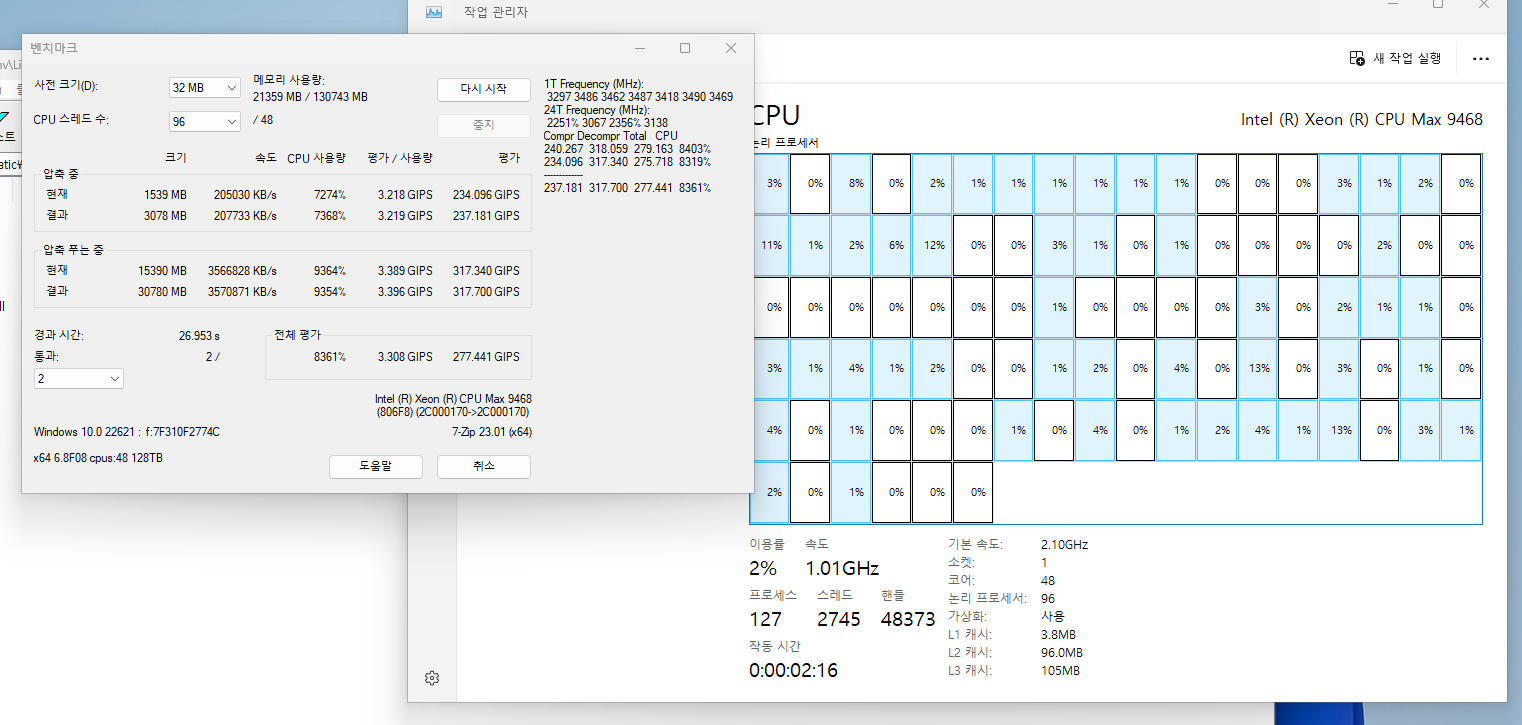This screenshot has height=725, width=1522.
Task: Open Task Manager settings gear icon
Action: 432,678
